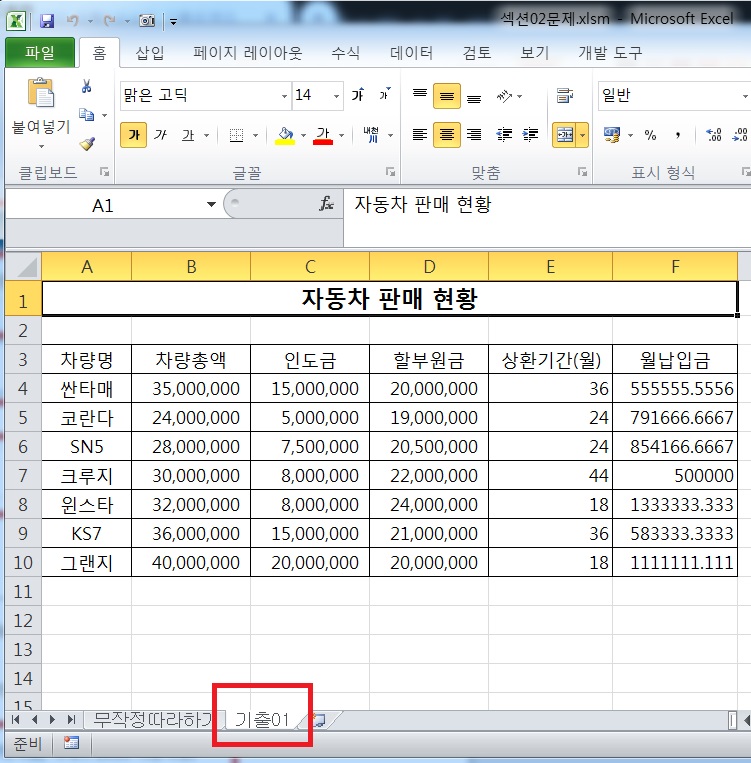Image resolution: width=751 pixels, height=763 pixels.
Task: Click the Increase Indent icon
Action: (x=530, y=135)
